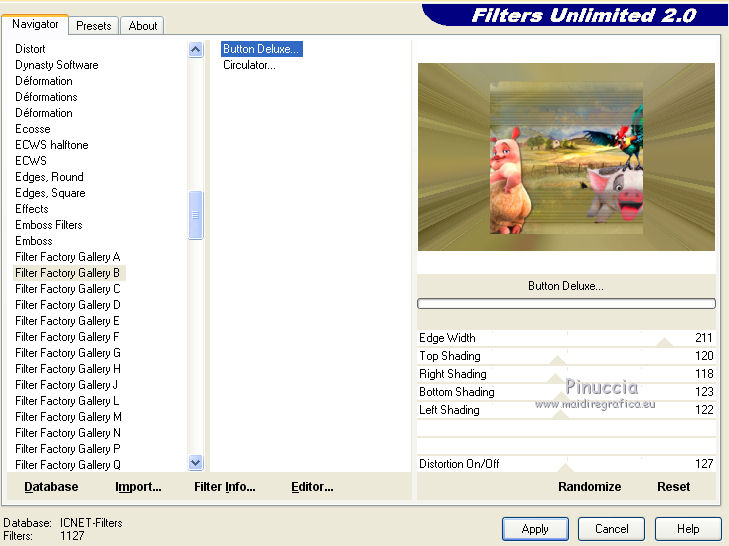729x546 pixels.
Task: Select Filter Factory Gallery D
Action: (68, 305)
